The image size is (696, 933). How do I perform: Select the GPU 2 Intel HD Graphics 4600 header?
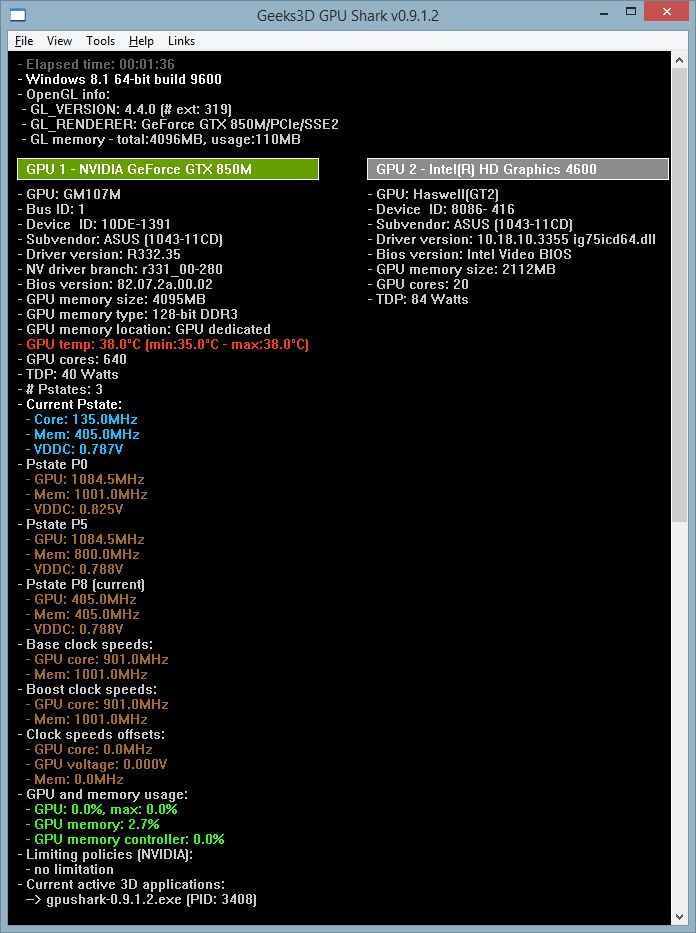click(x=518, y=169)
